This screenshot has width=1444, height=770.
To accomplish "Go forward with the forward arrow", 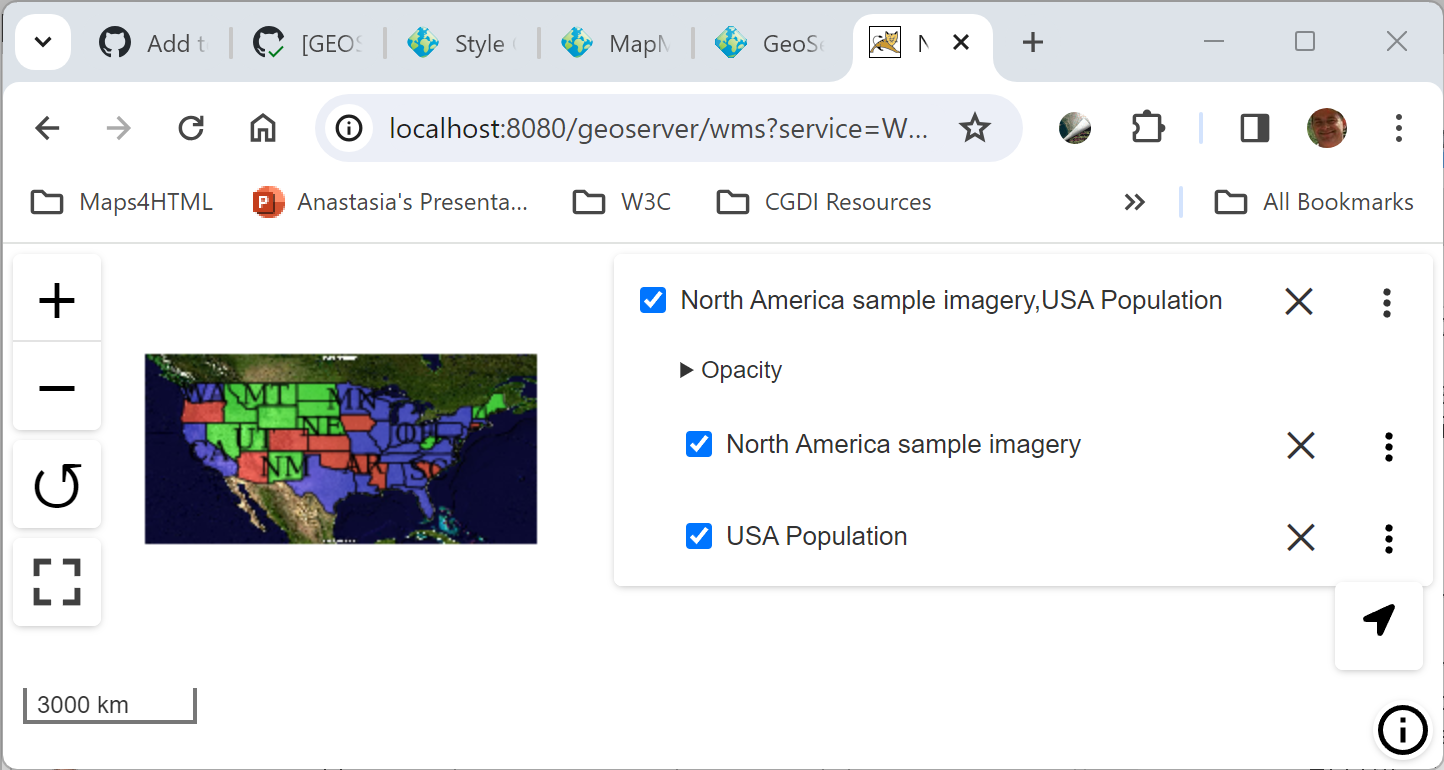I will pyautogui.click(x=119, y=128).
